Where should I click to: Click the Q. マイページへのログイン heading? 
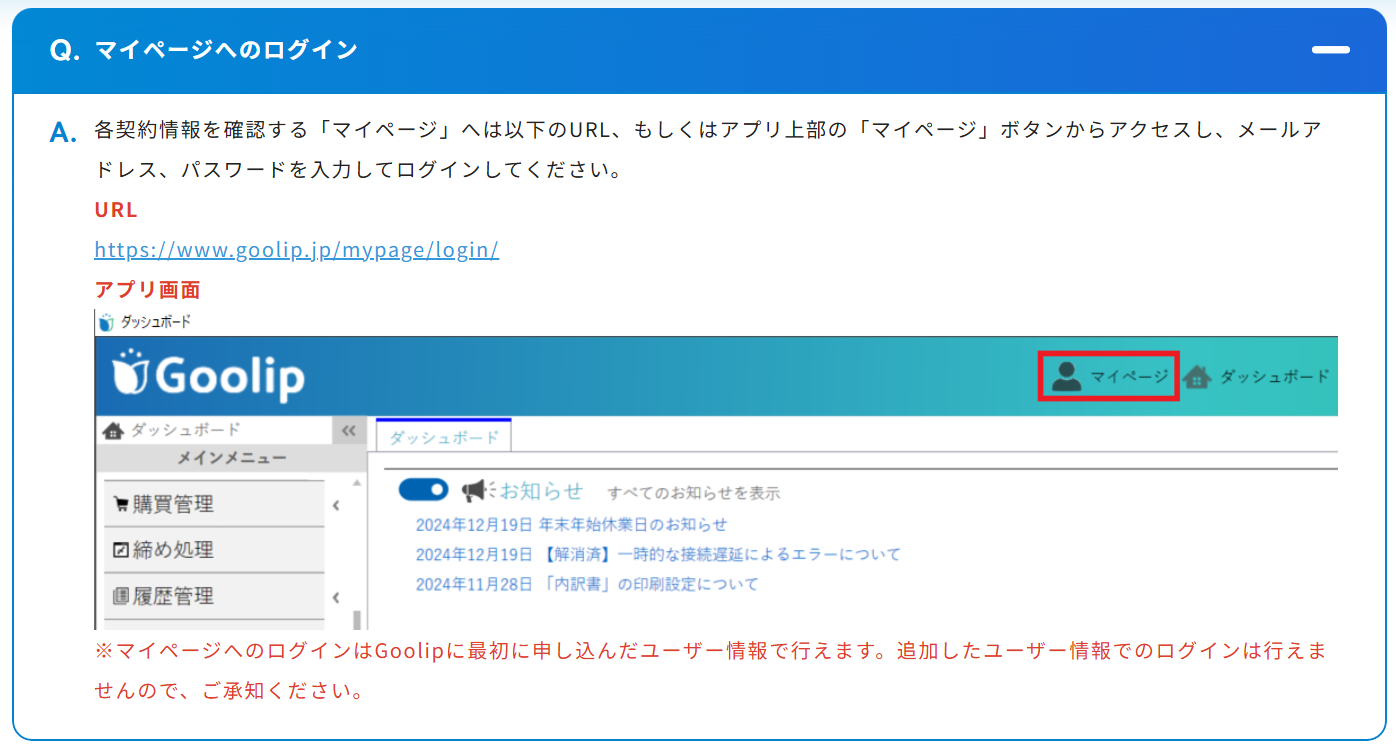click(203, 50)
